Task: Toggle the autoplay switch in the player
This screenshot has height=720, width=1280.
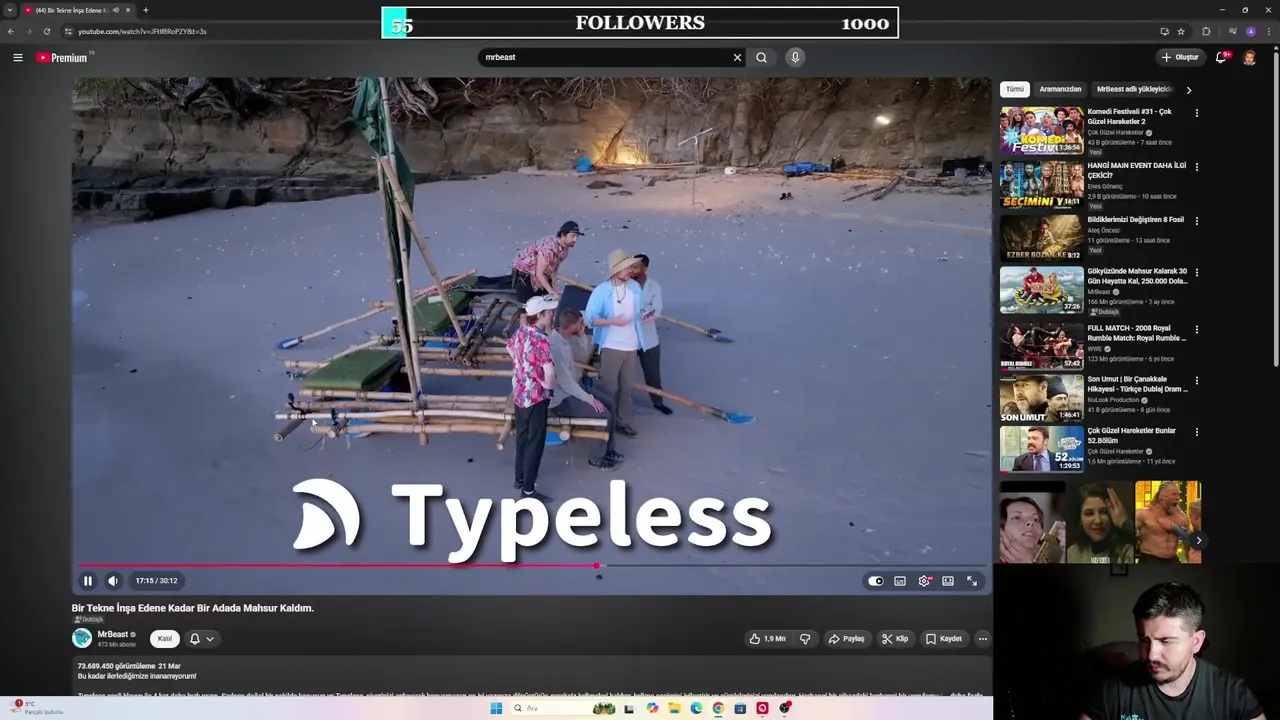Action: point(876,581)
